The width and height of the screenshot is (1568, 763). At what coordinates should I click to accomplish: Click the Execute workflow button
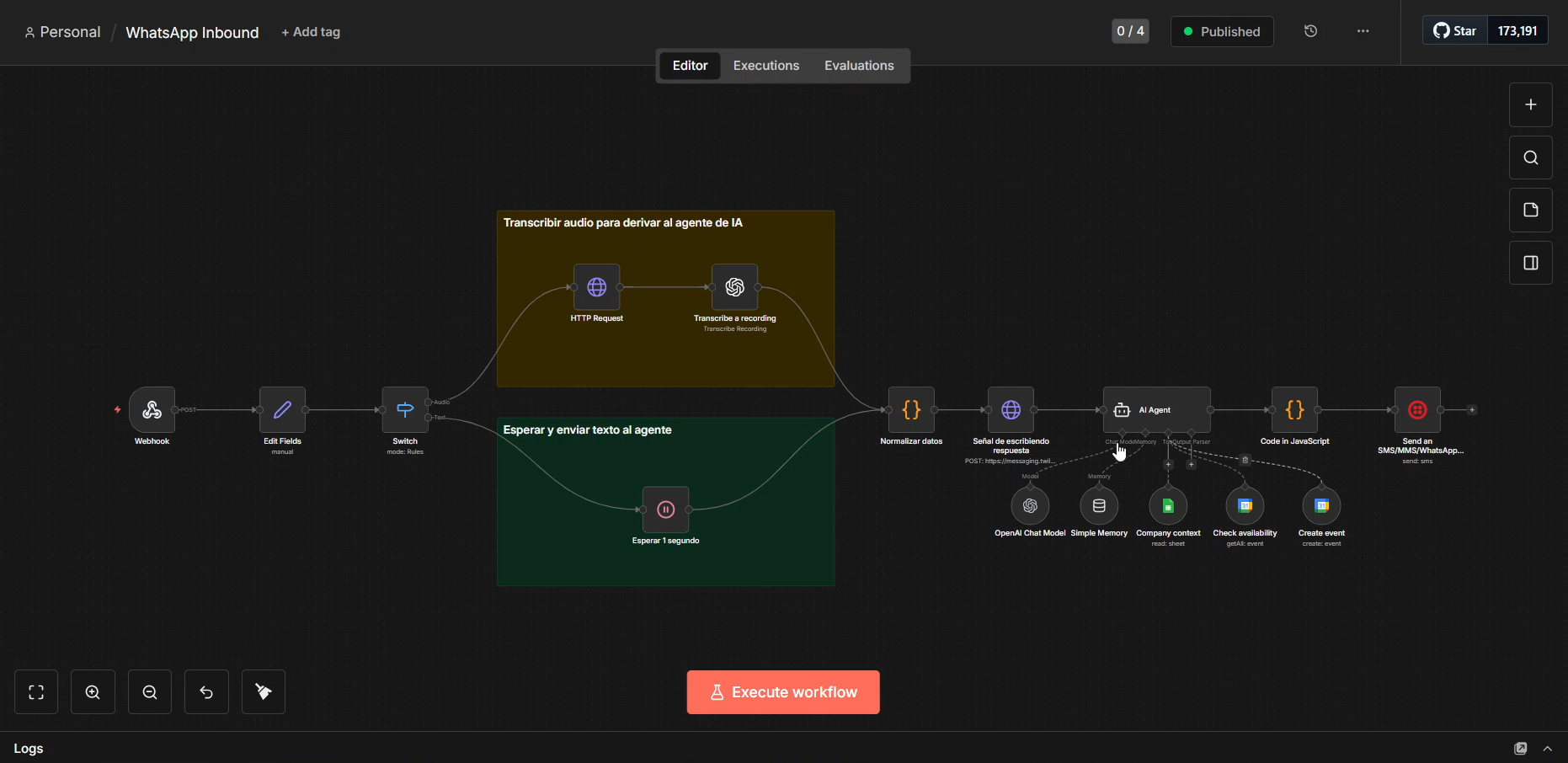coord(783,692)
